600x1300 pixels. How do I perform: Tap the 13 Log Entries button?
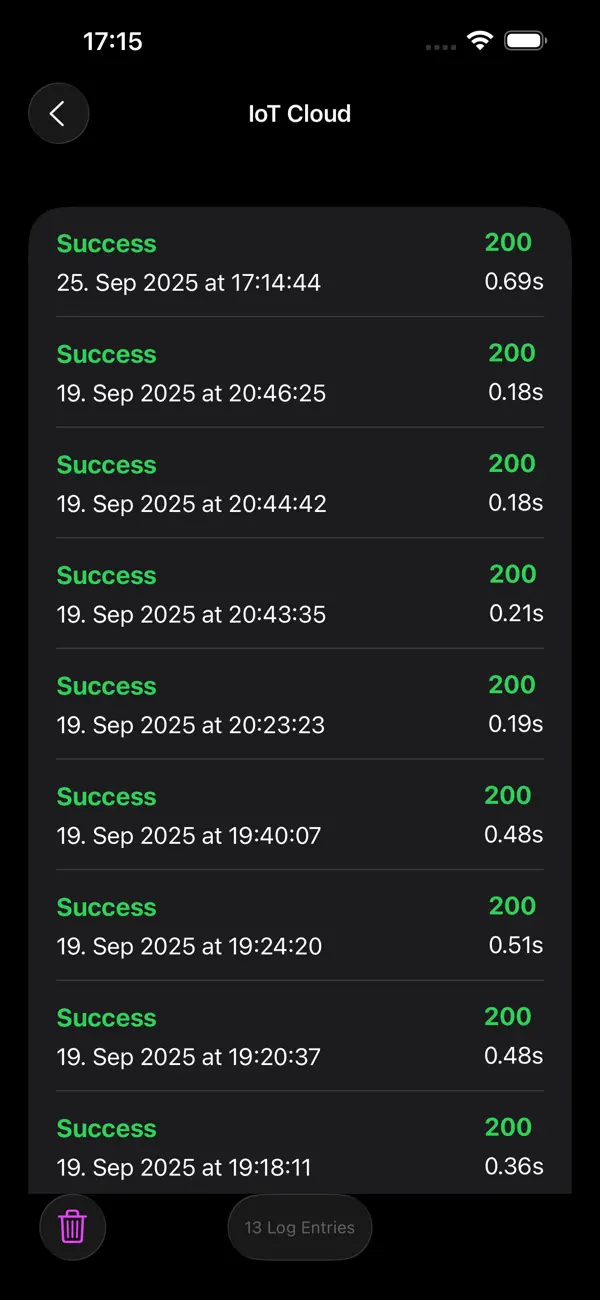[x=299, y=1227]
